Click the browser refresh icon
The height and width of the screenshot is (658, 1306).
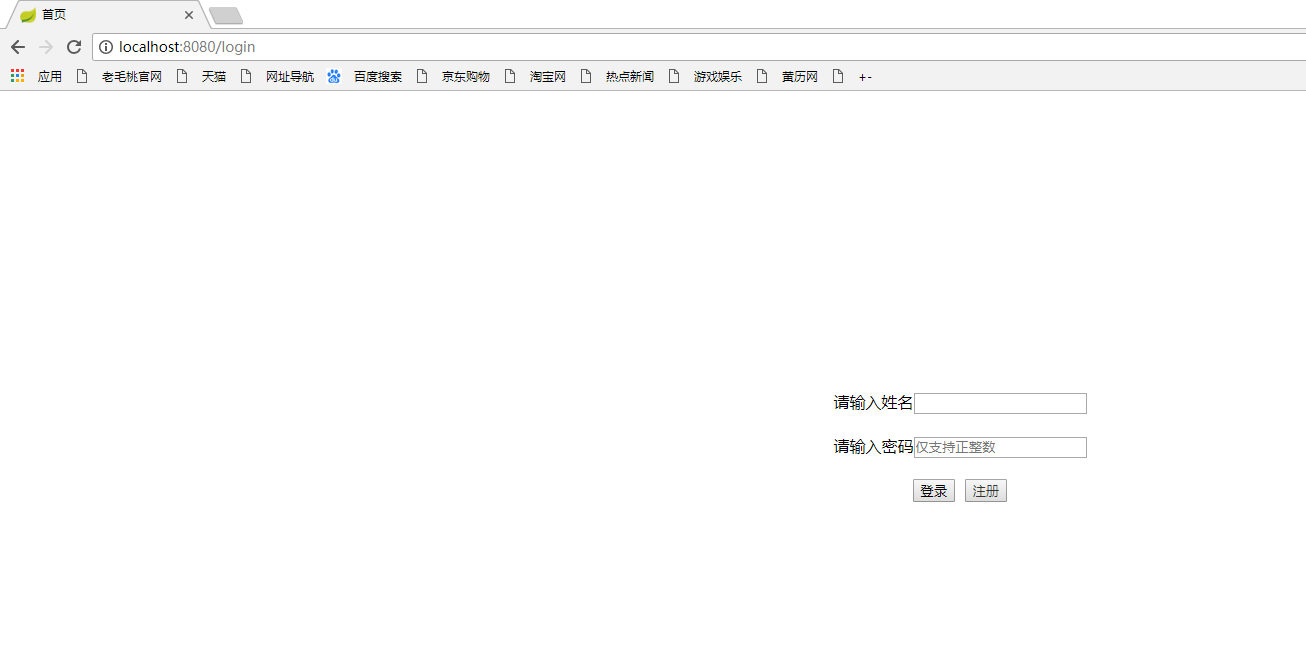pos(73,46)
